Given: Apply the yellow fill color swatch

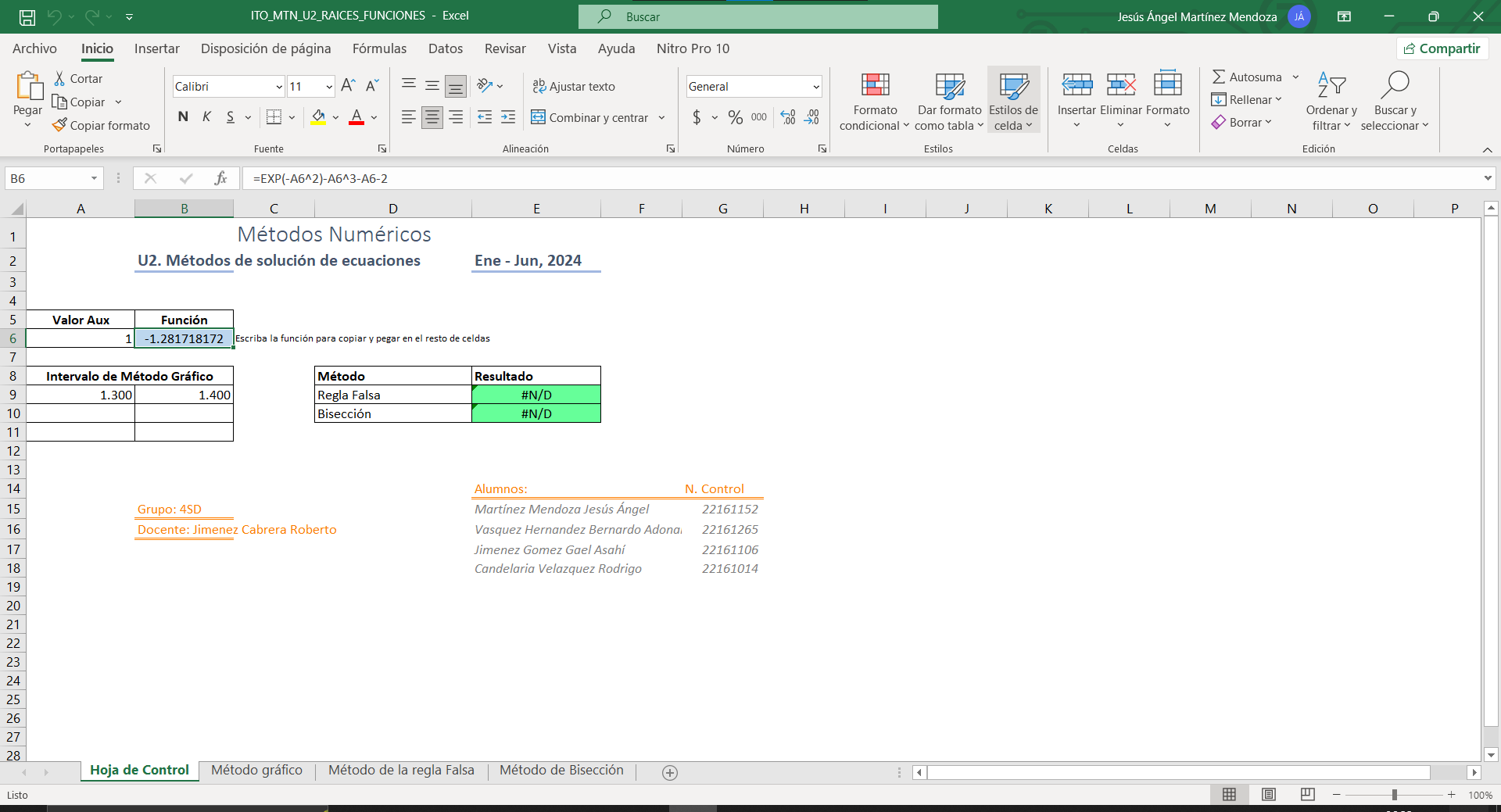Looking at the screenshot, I should click(x=318, y=117).
